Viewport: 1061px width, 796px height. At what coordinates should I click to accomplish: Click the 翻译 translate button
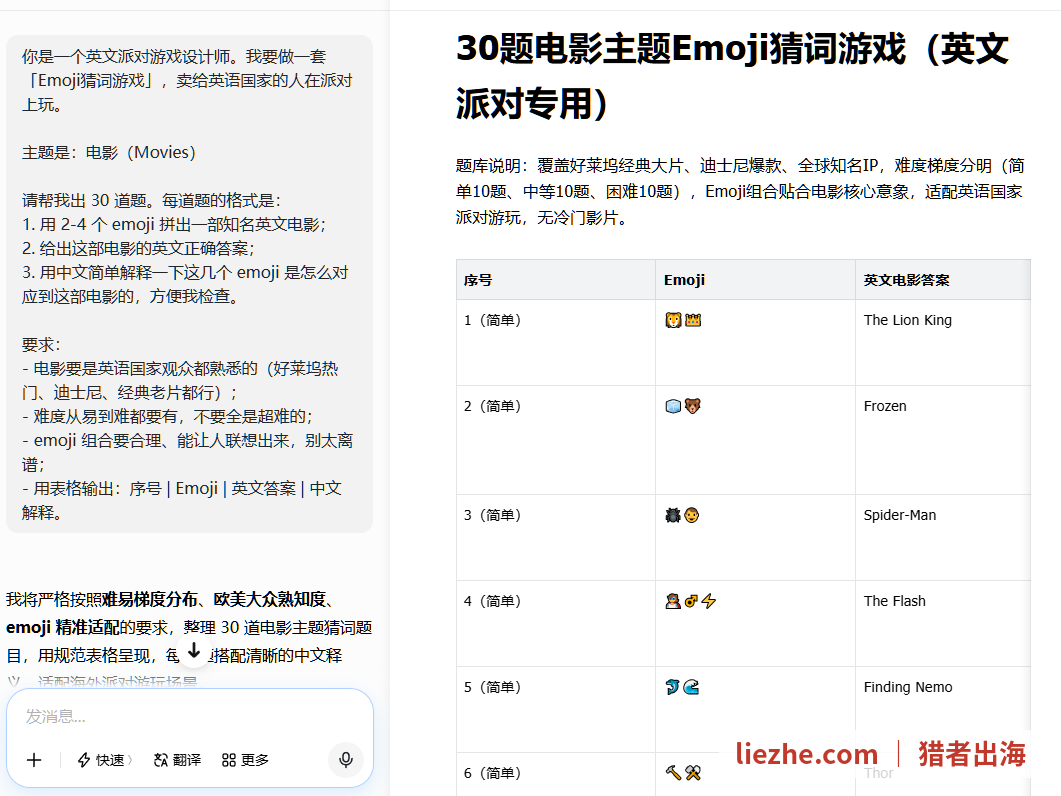coord(178,760)
